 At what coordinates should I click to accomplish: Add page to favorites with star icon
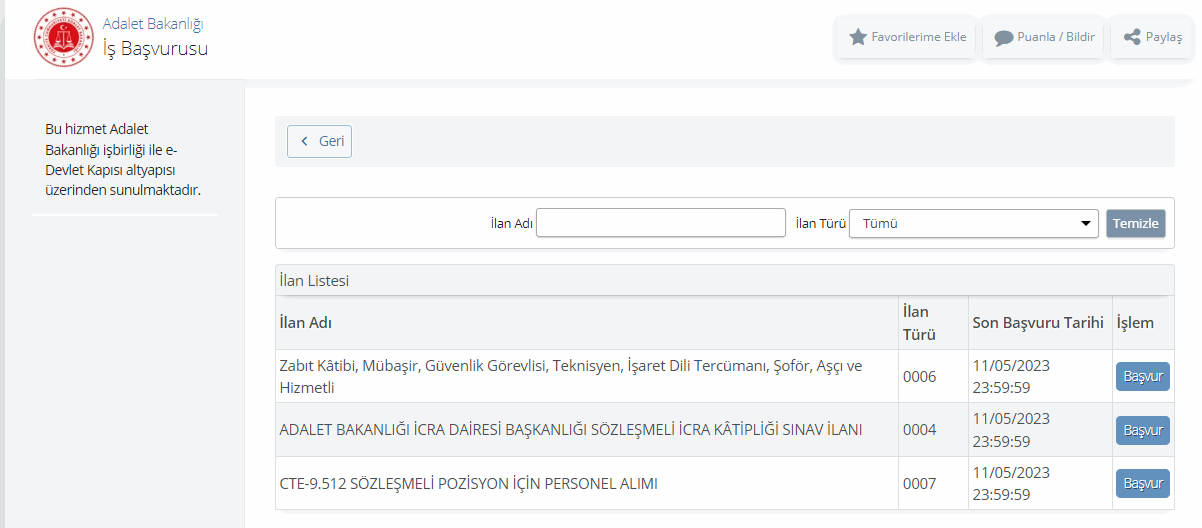coord(907,37)
